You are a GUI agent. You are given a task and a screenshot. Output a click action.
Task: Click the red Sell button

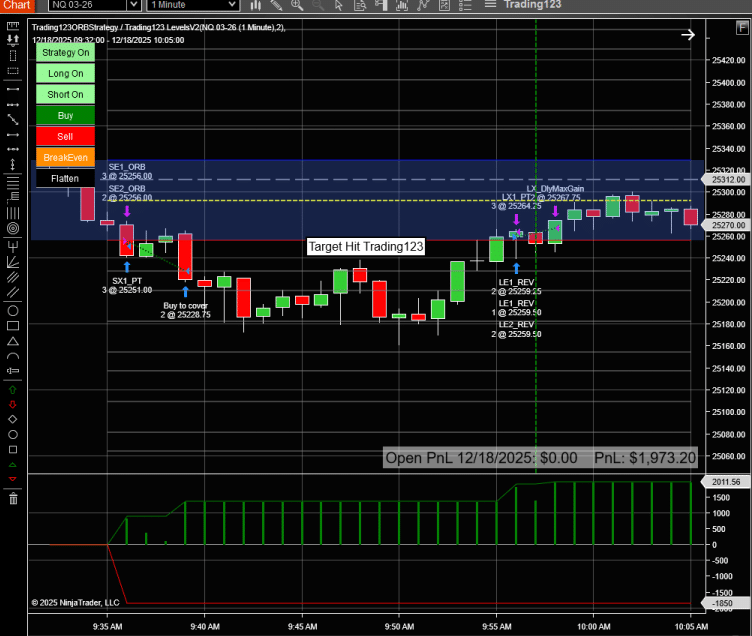[65, 137]
